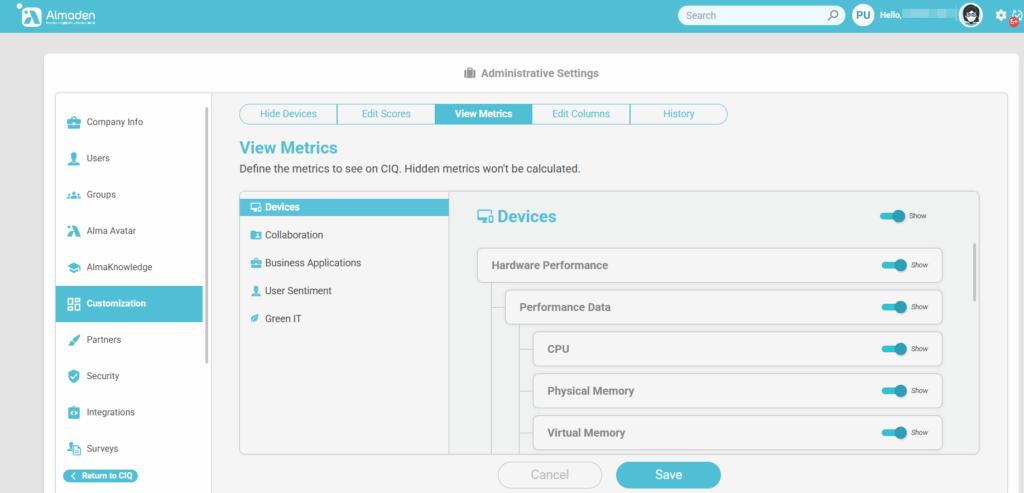Click the metrics list vertical scrollbar

pyautogui.click(x=974, y=272)
